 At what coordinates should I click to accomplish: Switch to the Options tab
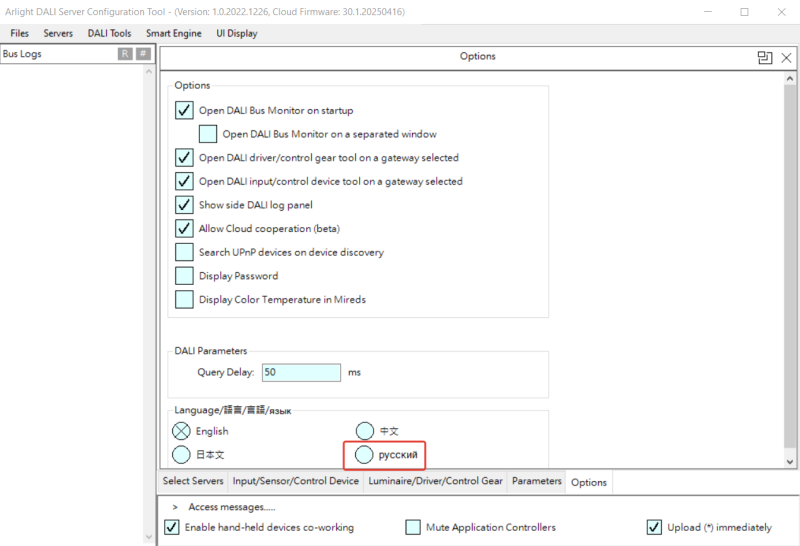click(589, 482)
